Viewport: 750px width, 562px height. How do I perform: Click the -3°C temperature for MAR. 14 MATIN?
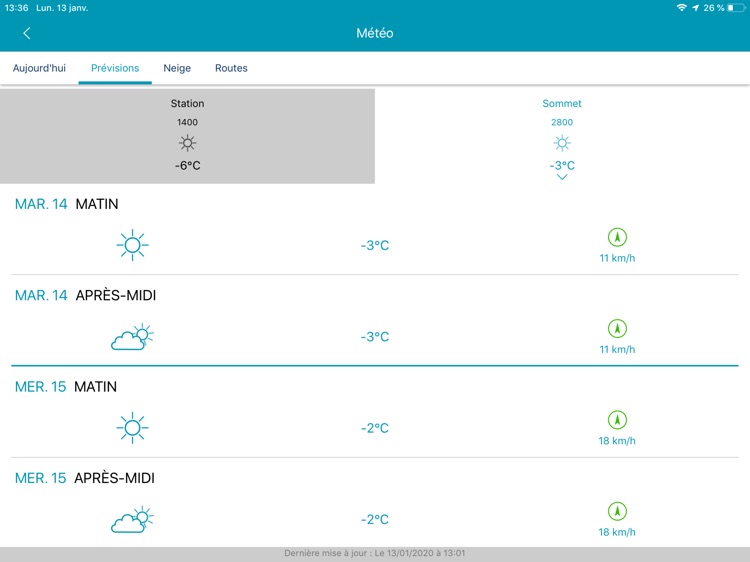click(375, 245)
